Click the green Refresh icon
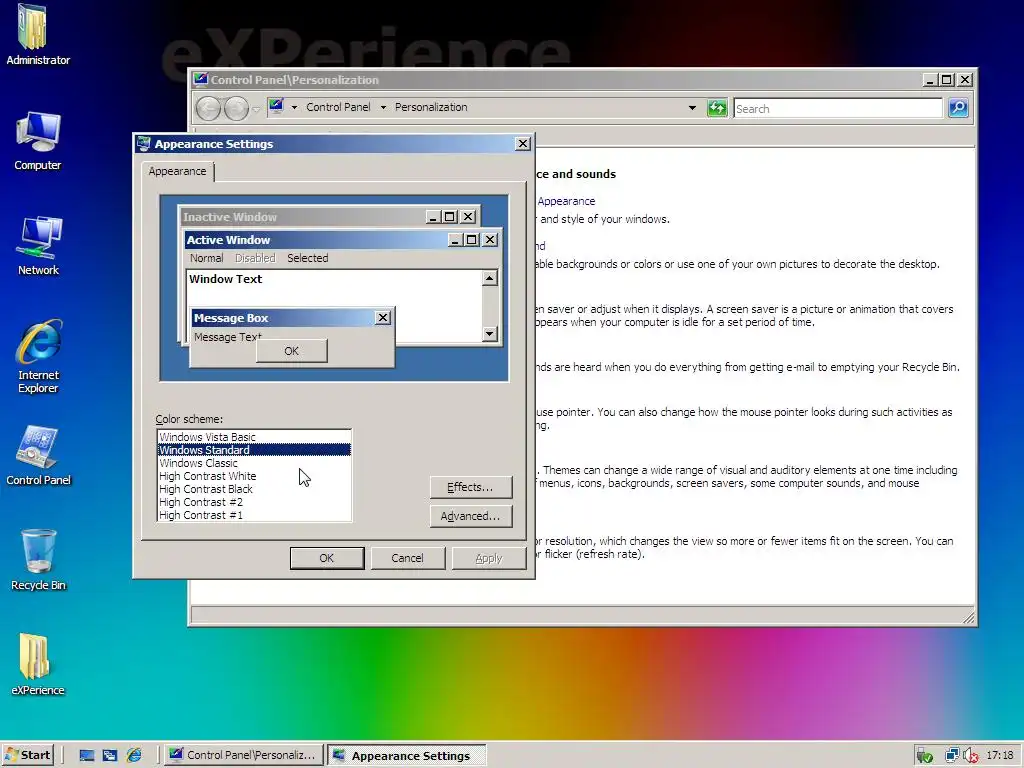 coord(717,108)
